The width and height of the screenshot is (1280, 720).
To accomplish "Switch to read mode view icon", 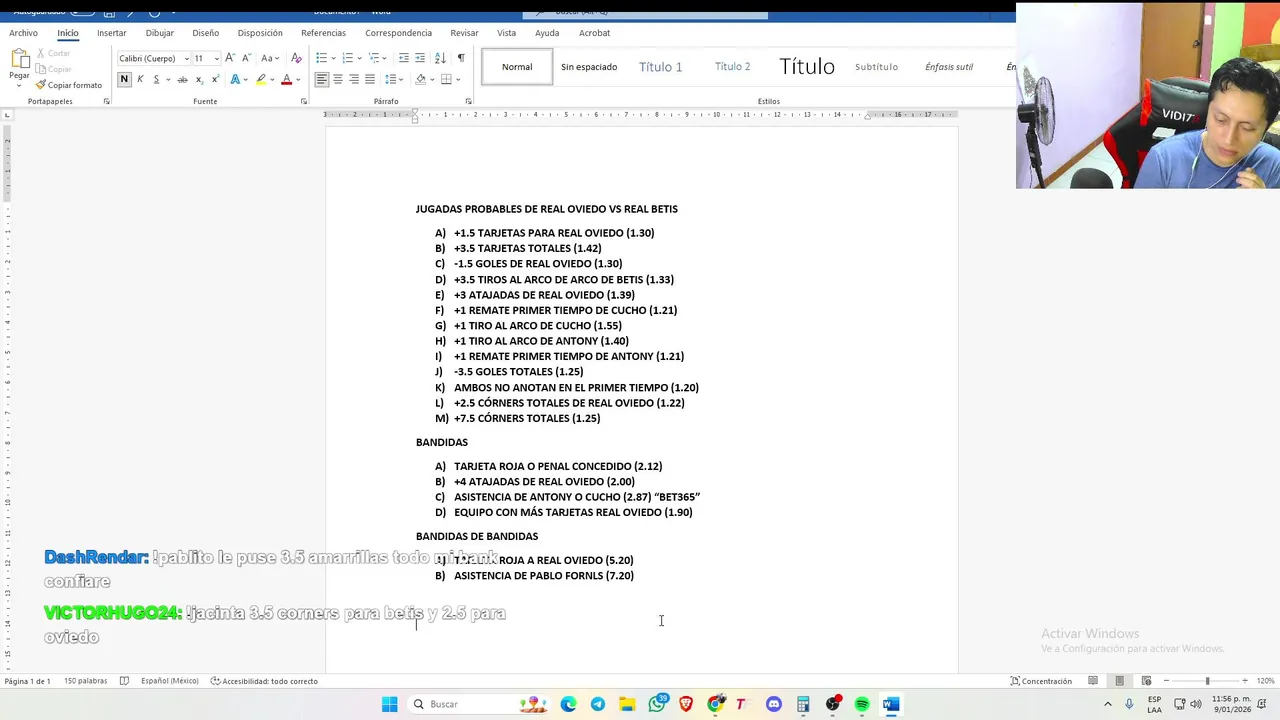I will point(1093,681).
